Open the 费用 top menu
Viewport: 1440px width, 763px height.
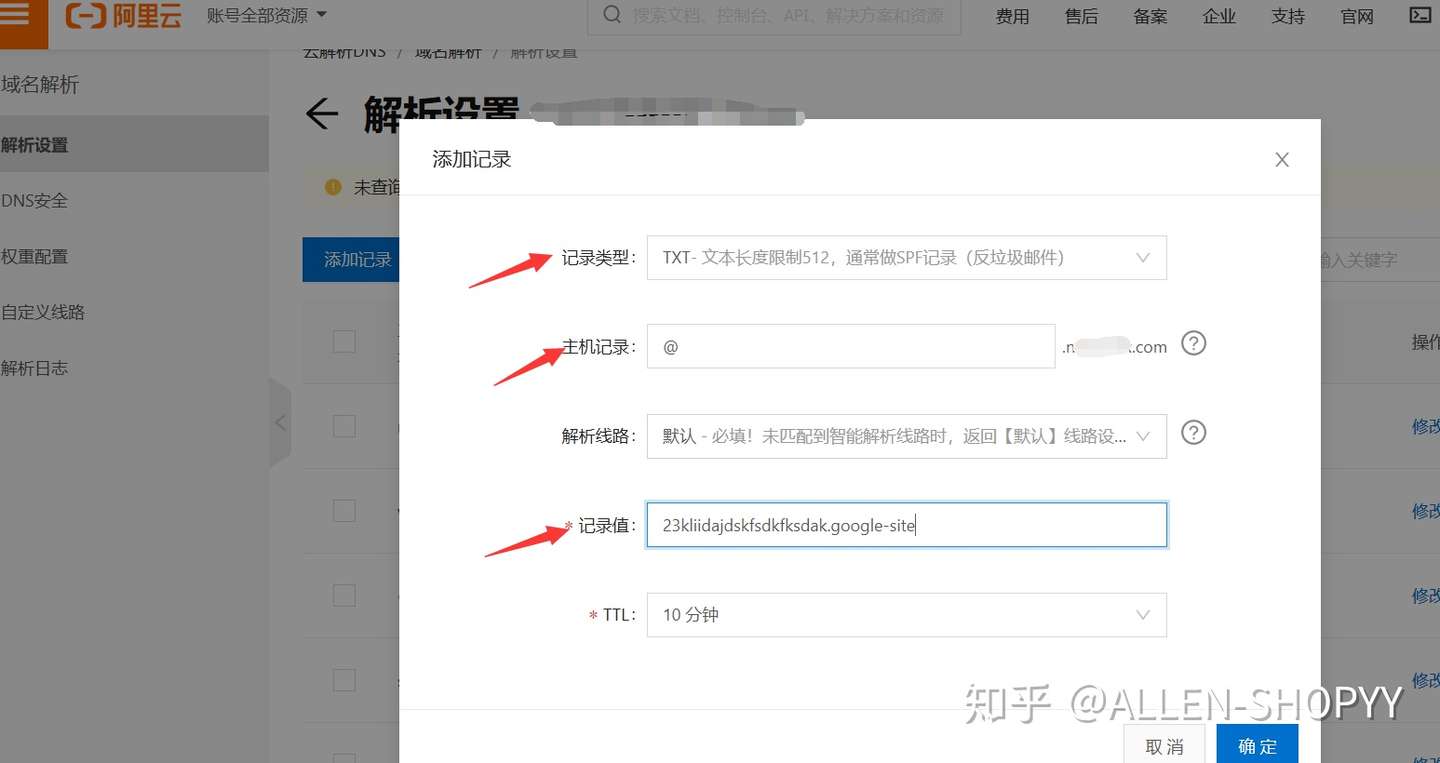point(1012,16)
